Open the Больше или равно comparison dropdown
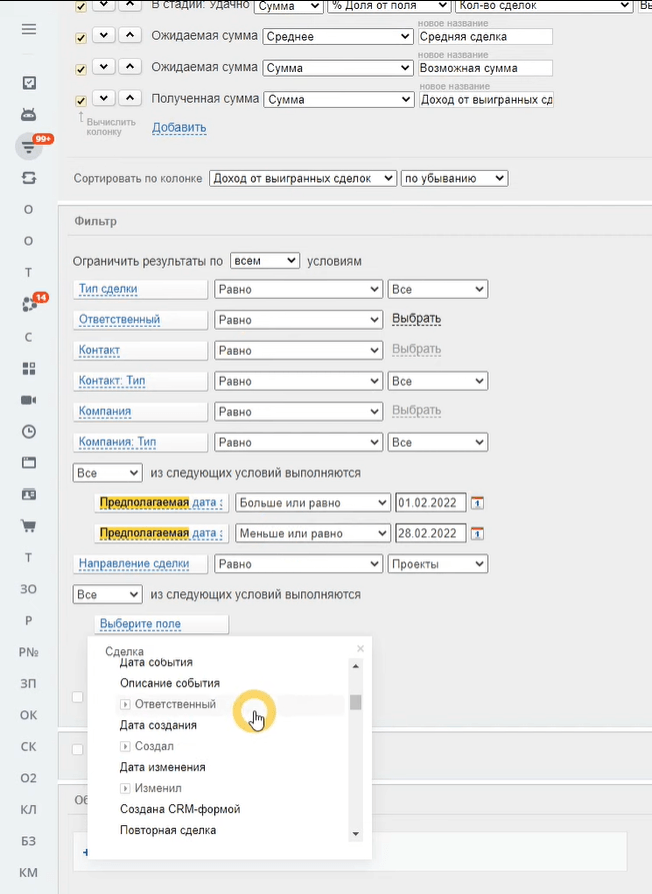 (313, 503)
